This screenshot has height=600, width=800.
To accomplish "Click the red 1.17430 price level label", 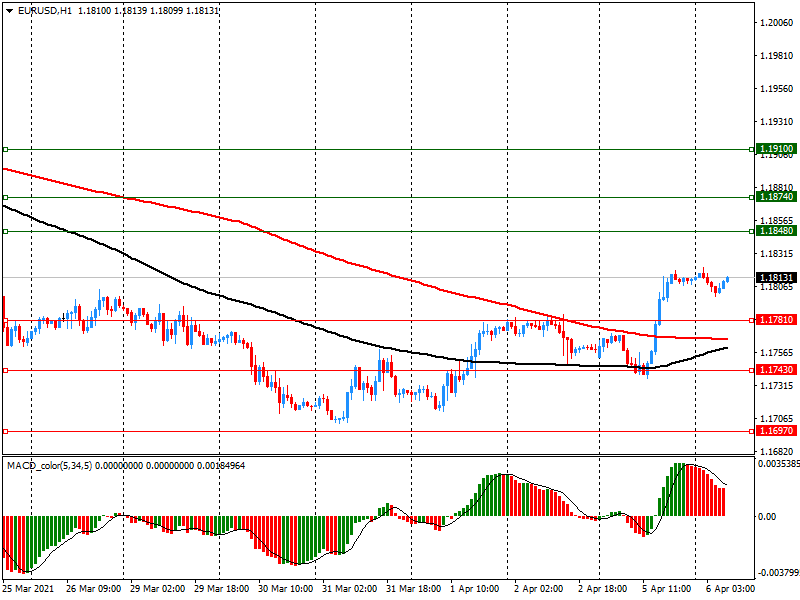I will [775, 370].
